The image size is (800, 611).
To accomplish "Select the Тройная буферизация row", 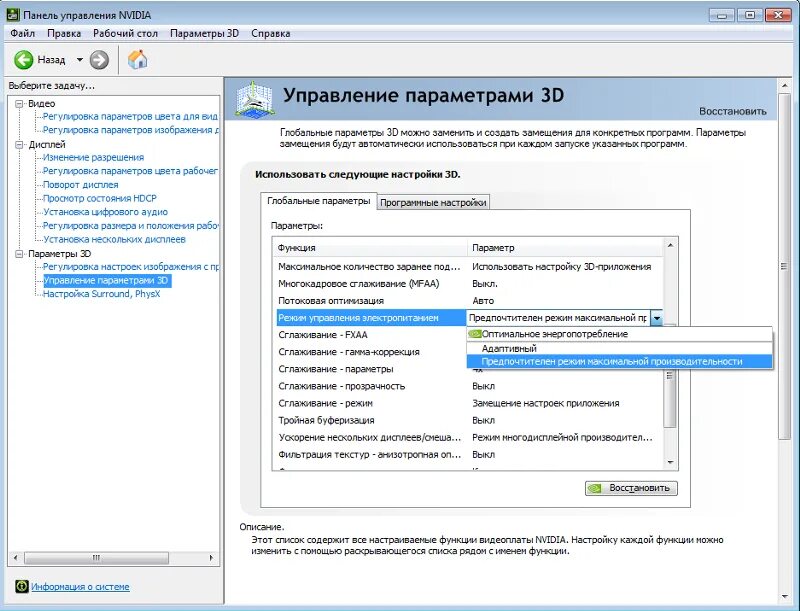I will pyautogui.click(x=469, y=420).
